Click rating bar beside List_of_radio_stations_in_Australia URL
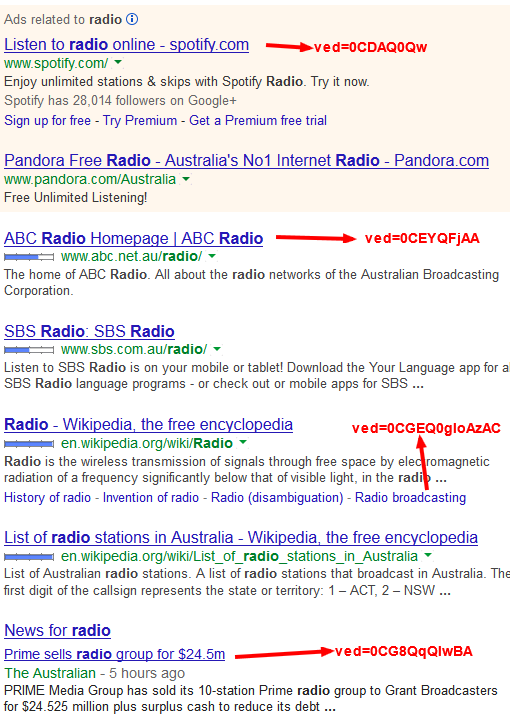This screenshot has width=510, height=721. coord(29,557)
